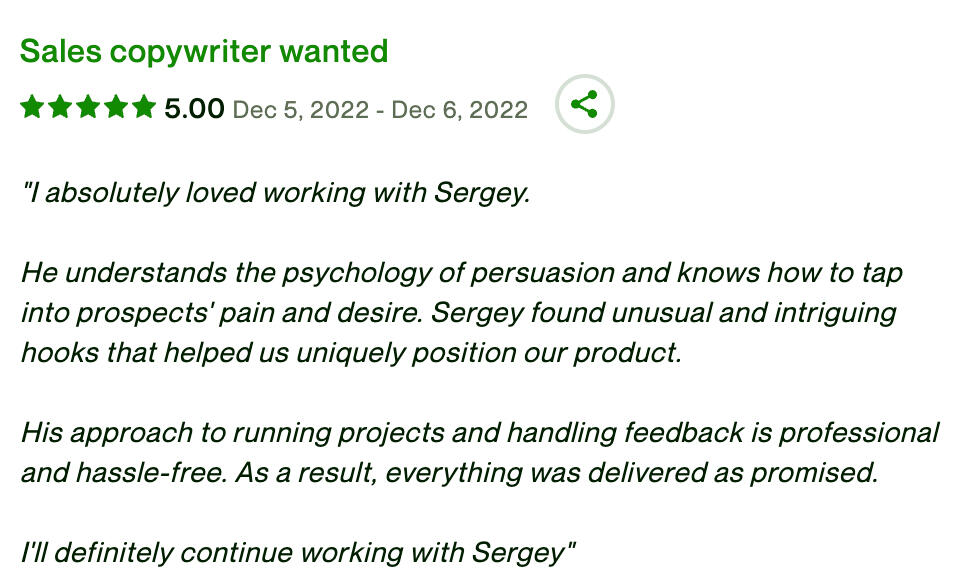Click the fifth green rating star
The image size is (976, 586).
[144, 107]
